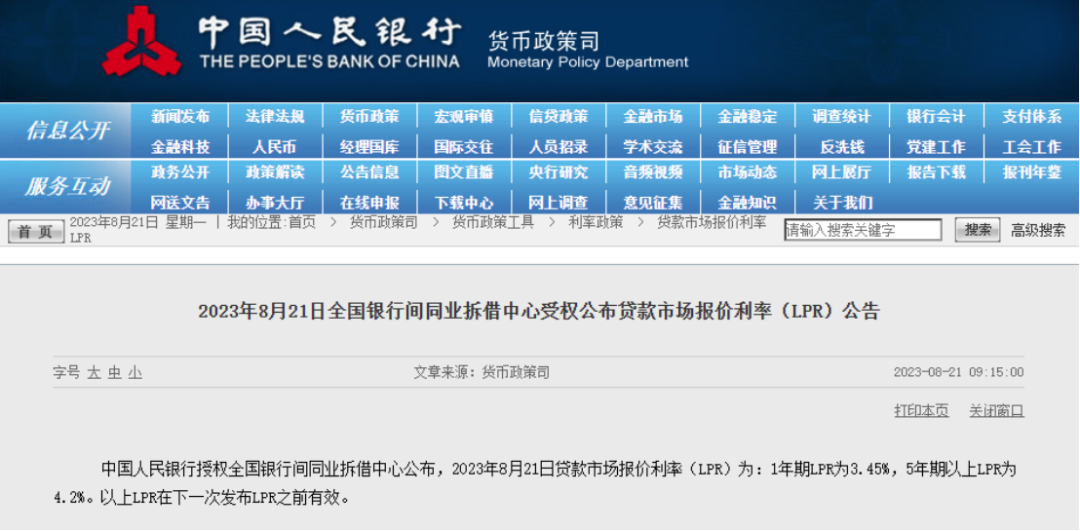This screenshot has width=1080, height=531.
Task: Select 征信管理 menu item
Action: click(x=747, y=147)
